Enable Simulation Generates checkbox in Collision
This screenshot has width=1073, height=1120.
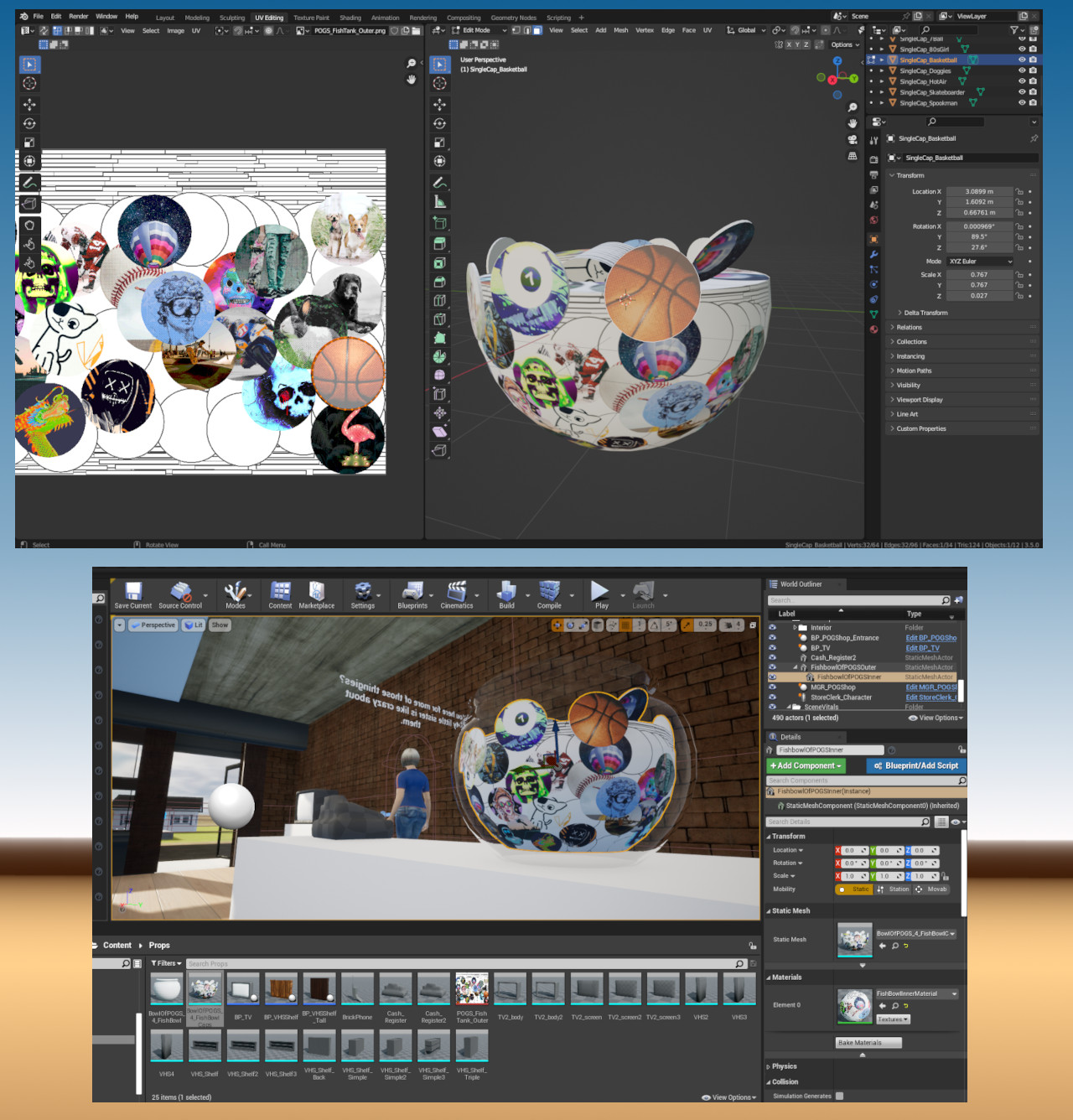click(x=839, y=1096)
